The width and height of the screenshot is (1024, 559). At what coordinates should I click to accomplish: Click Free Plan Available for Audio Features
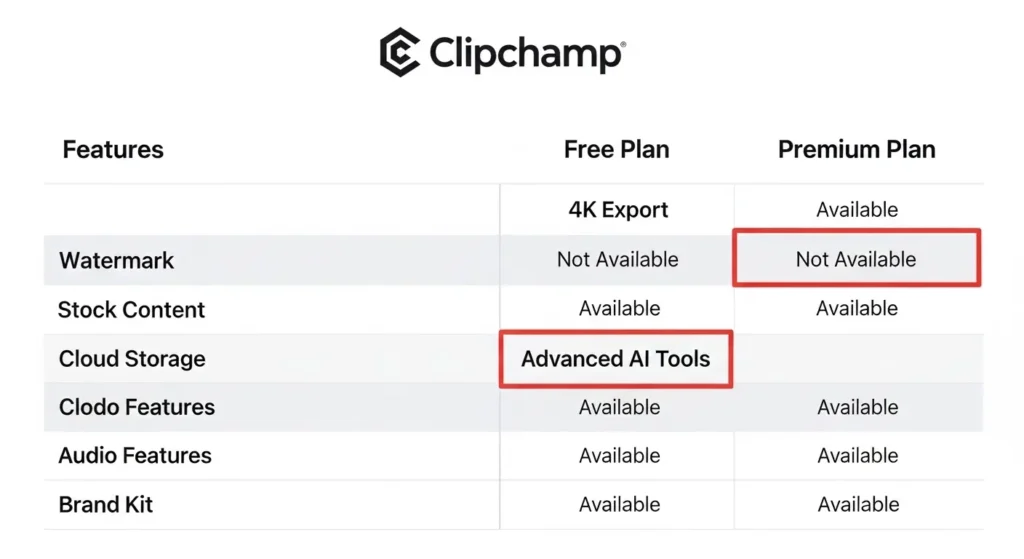point(619,456)
